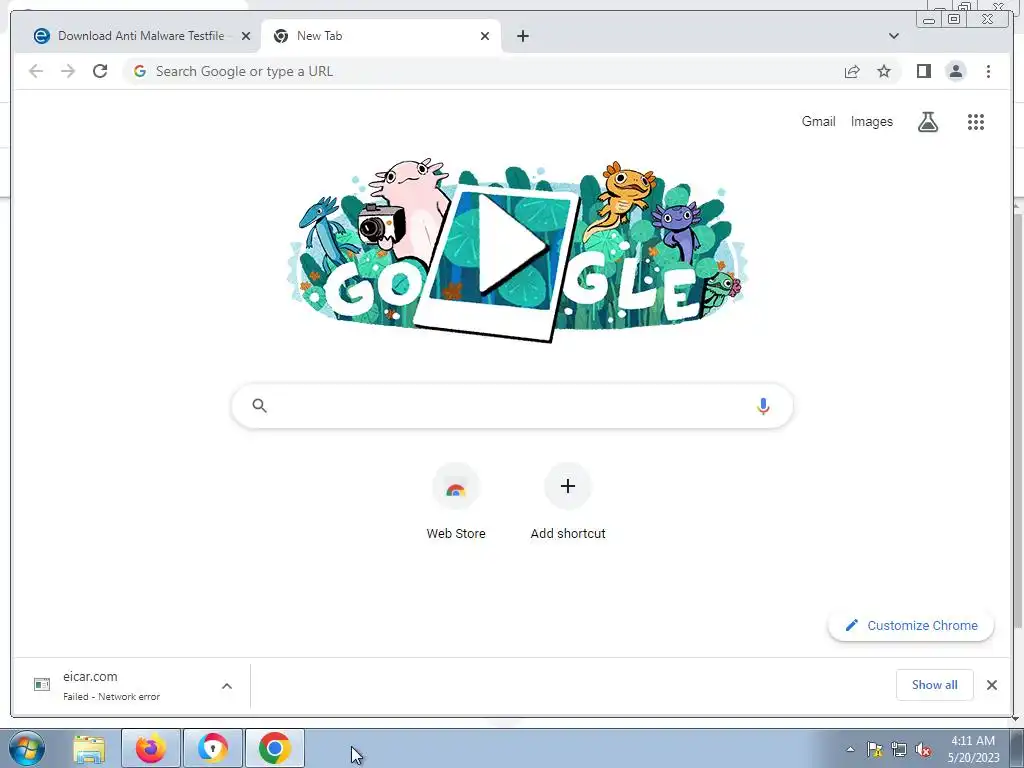
Task: Reload the page with the refresh icon
Action: pyautogui.click(x=100, y=71)
